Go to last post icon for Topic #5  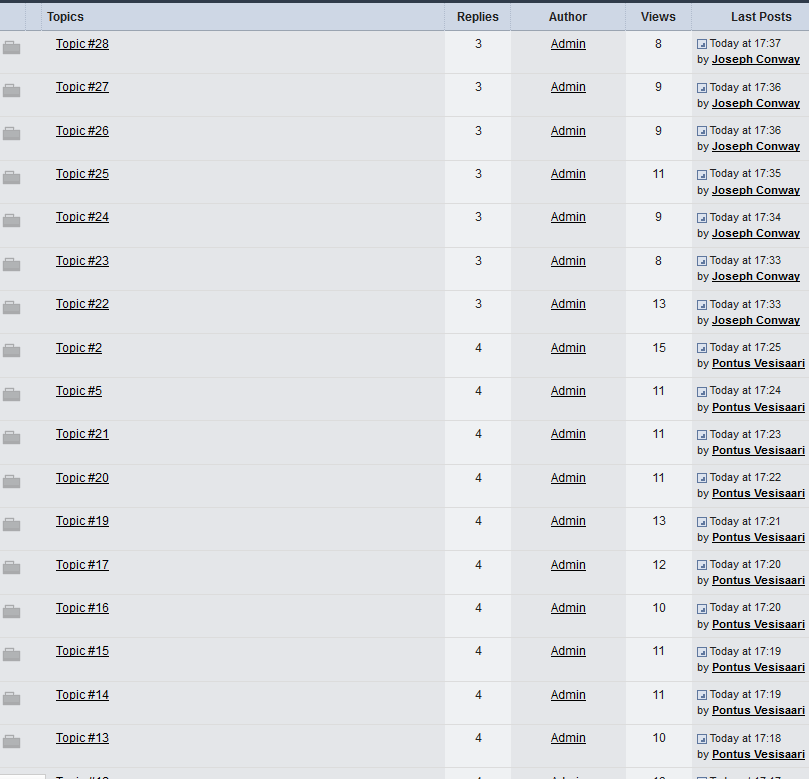click(702, 392)
